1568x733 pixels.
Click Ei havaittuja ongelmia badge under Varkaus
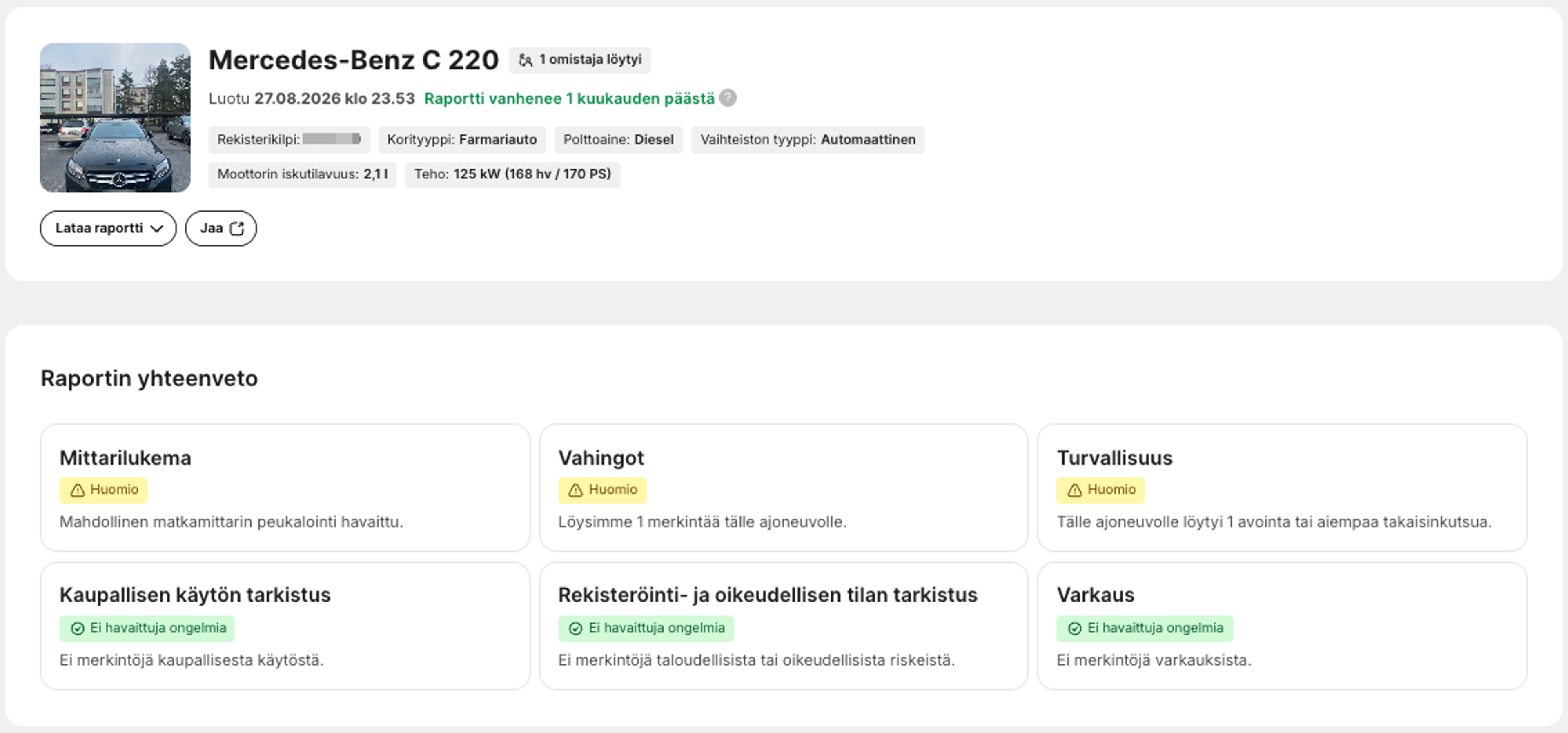pos(1145,628)
